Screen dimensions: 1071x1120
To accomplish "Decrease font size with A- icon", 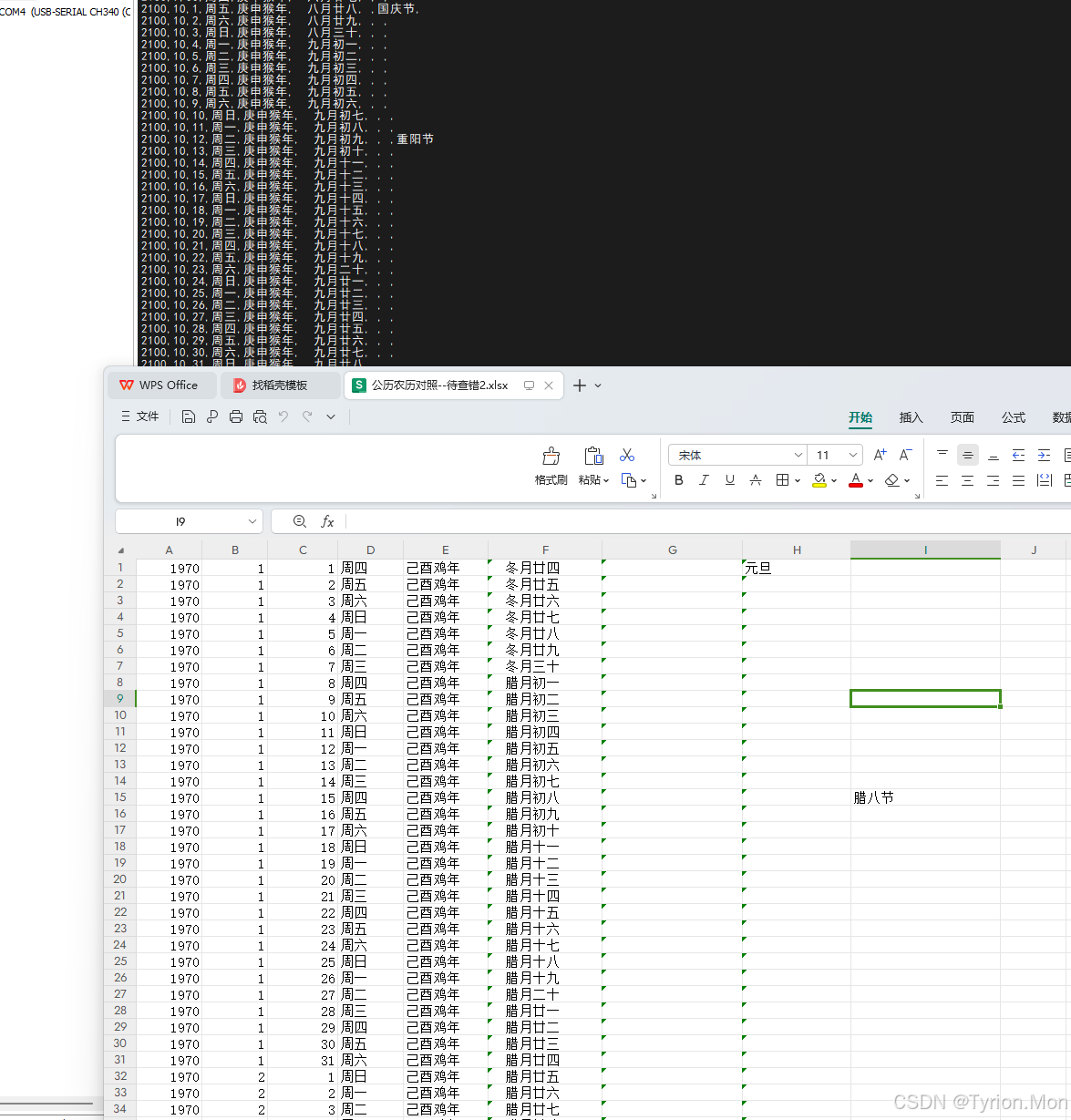I will click(x=905, y=455).
